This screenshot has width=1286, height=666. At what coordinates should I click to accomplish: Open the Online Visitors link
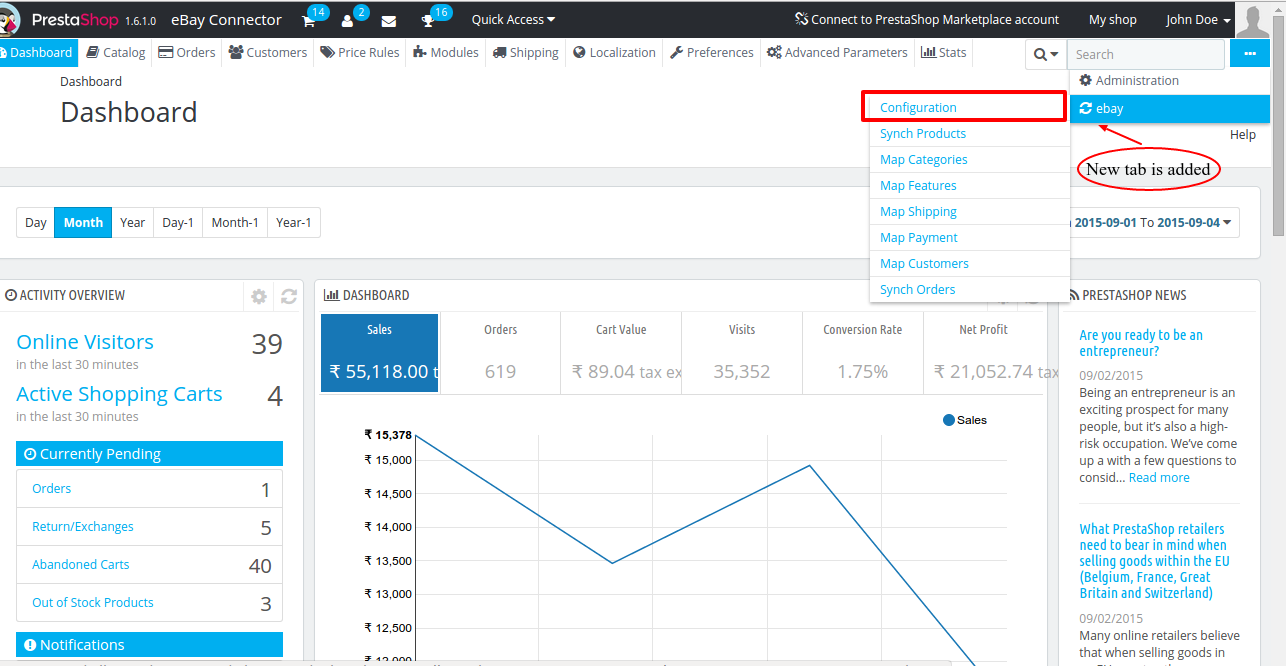click(85, 342)
